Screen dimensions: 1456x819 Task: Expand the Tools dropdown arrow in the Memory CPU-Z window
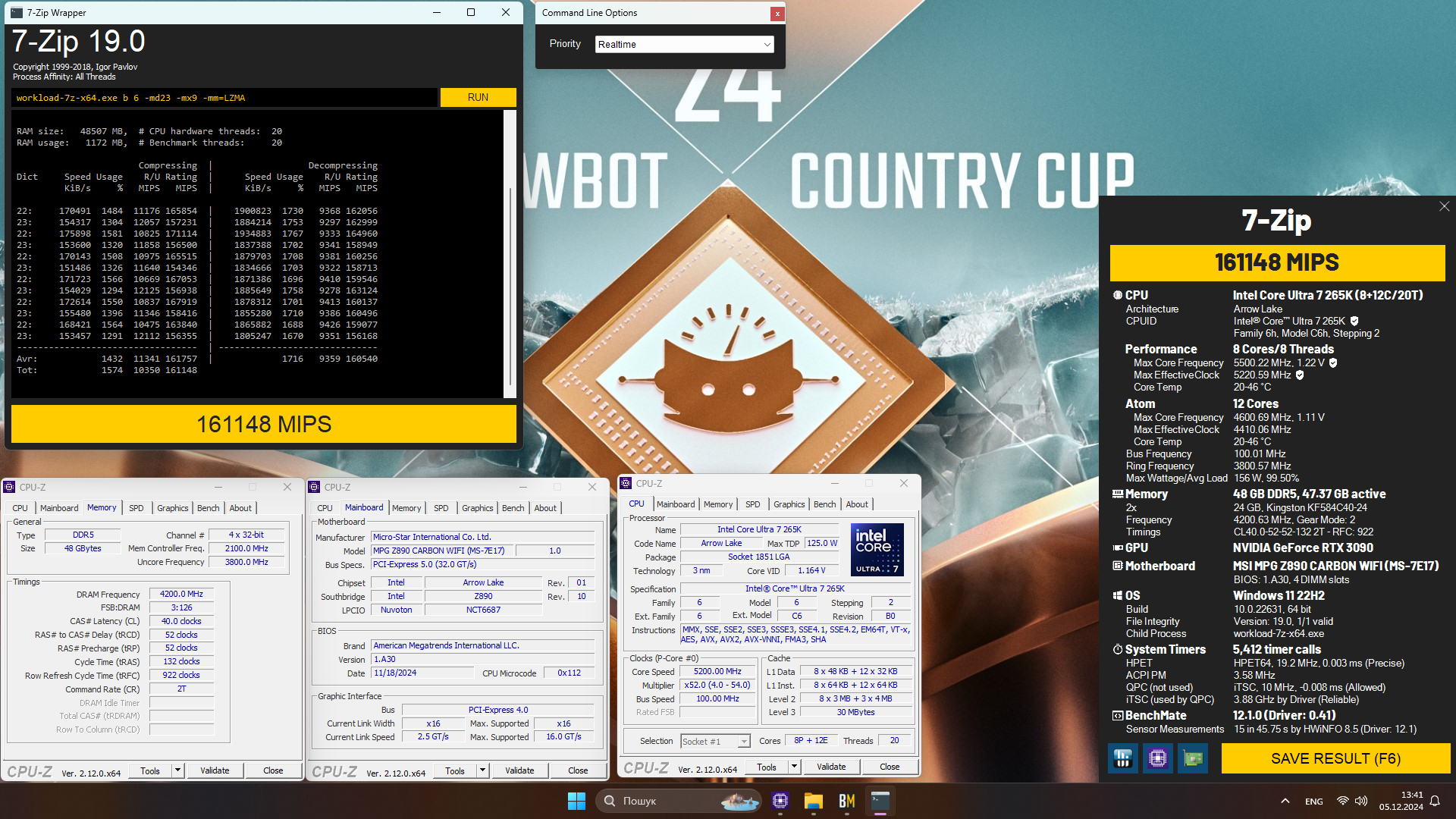pos(177,770)
